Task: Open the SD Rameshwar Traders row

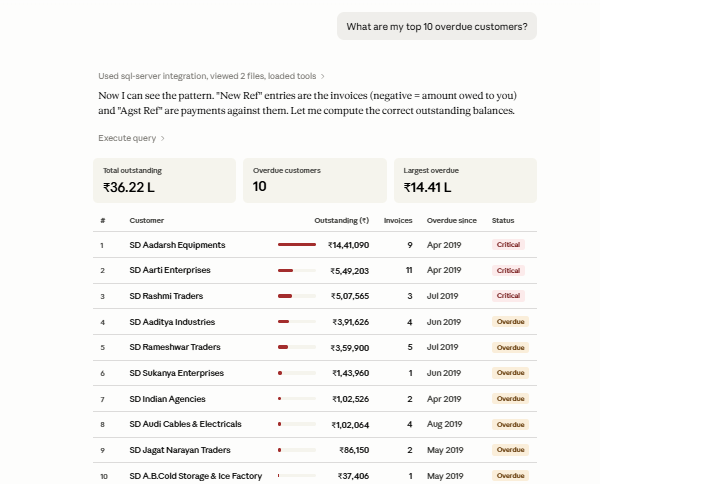Action: (x=315, y=347)
